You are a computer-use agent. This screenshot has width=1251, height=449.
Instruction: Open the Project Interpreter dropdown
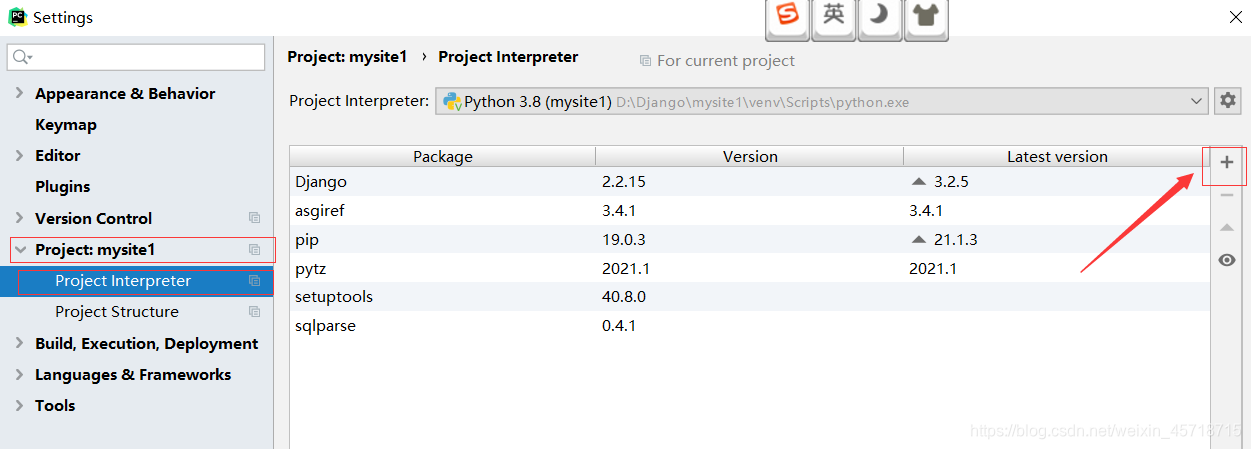pos(1198,101)
